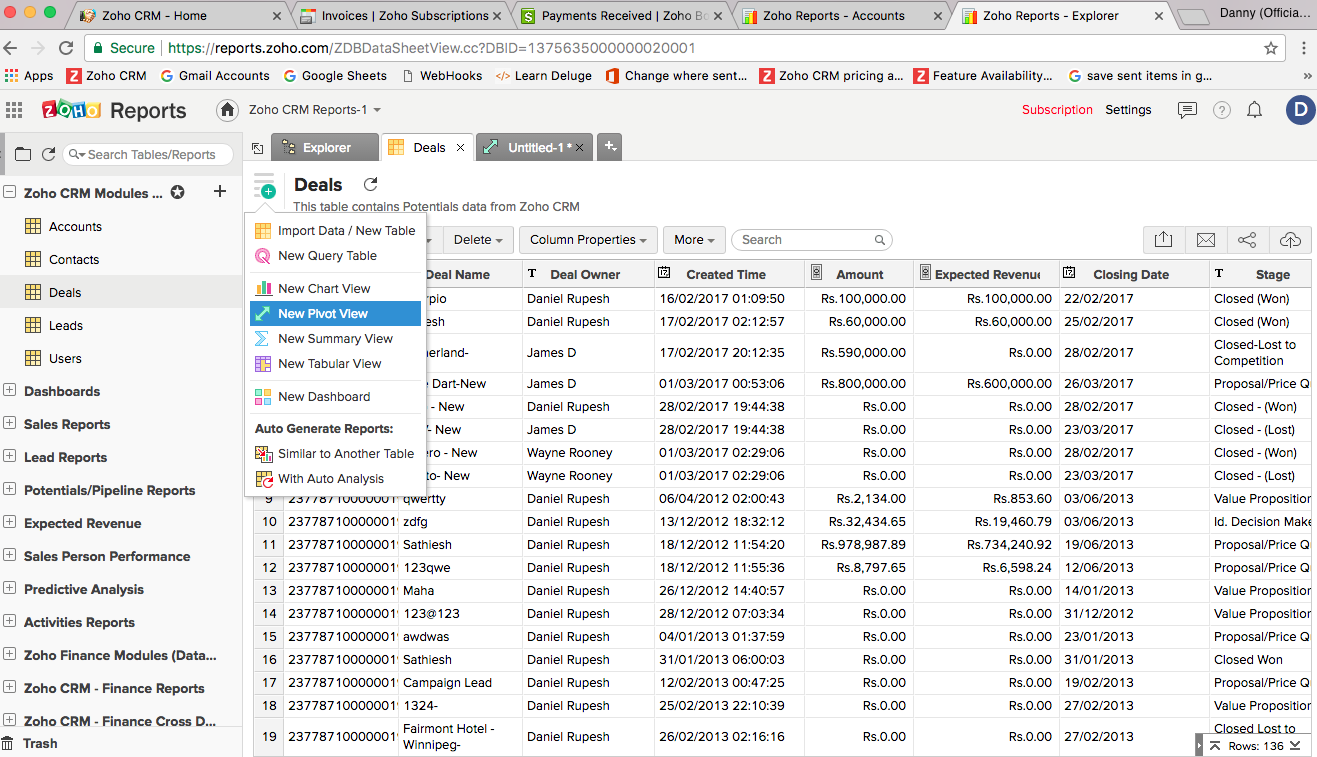Switch to the Untitled-1 tab
Screen dimensions: 1317x757
[x=532, y=147]
